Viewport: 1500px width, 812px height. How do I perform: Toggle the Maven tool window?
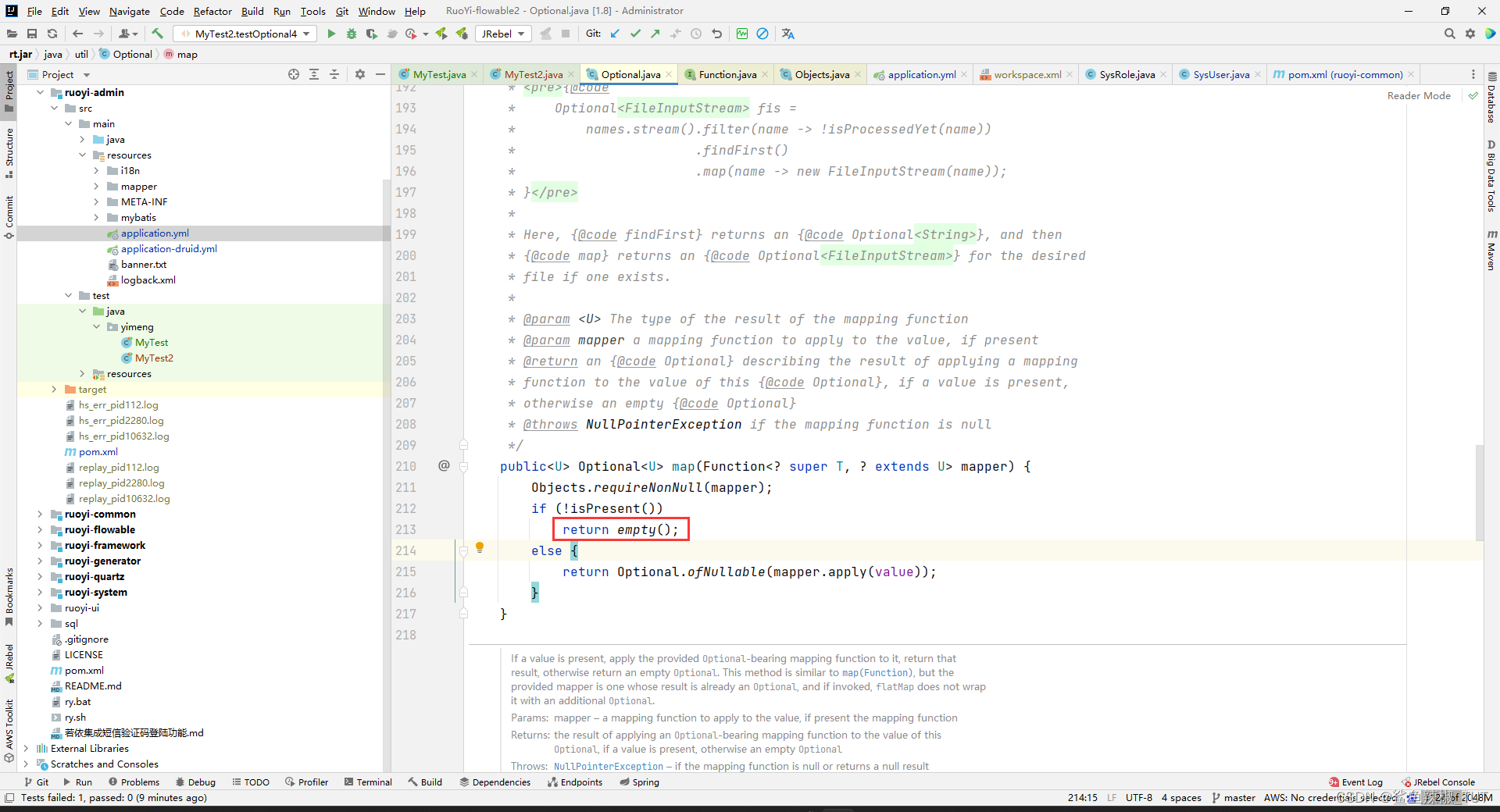(x=1491, y=251)
